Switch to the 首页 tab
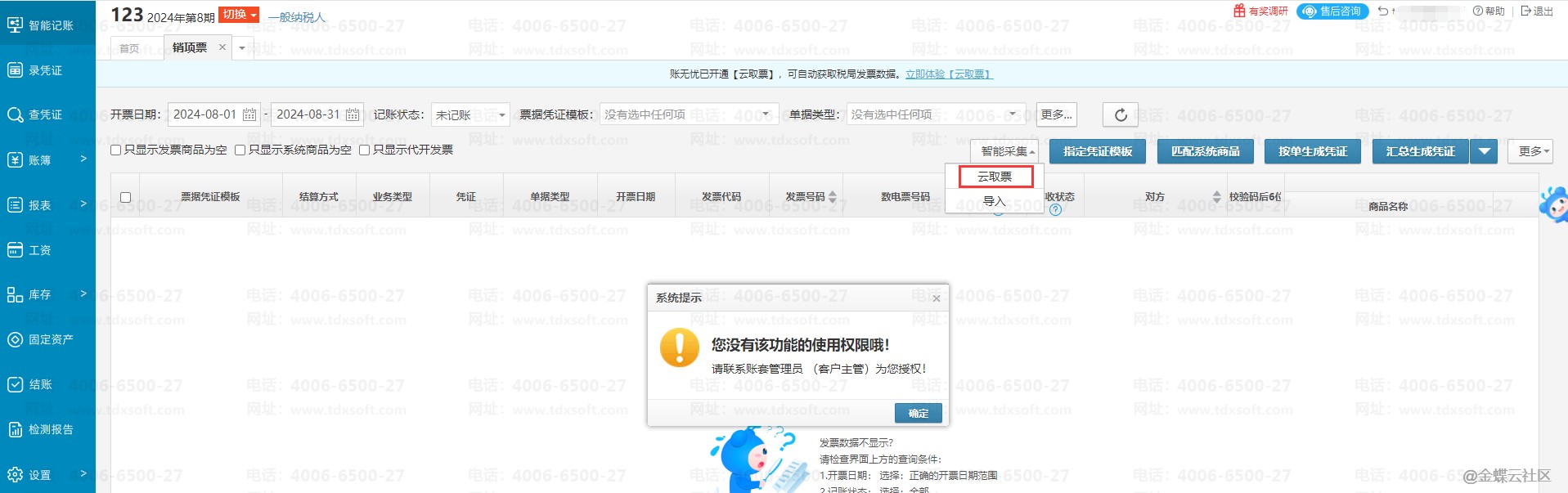This screenshot has height=493, width=1568. click(x=129, y=48)
